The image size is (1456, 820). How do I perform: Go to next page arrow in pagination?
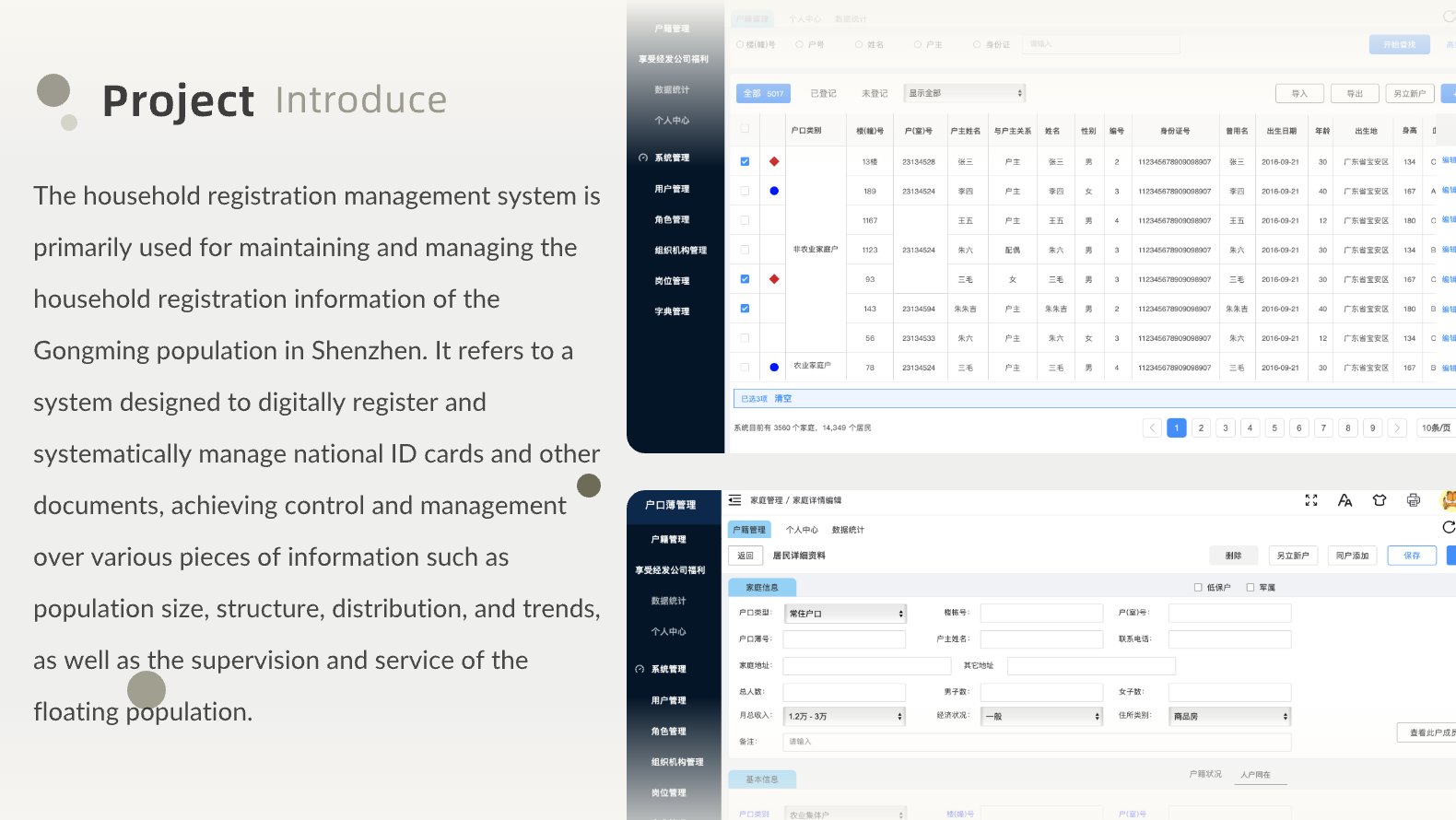coord(1397,428)
